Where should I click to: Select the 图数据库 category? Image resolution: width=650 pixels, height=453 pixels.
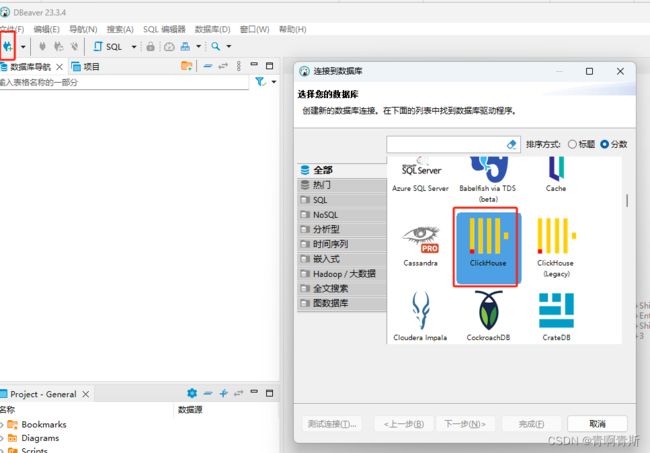tap(342, 303)
